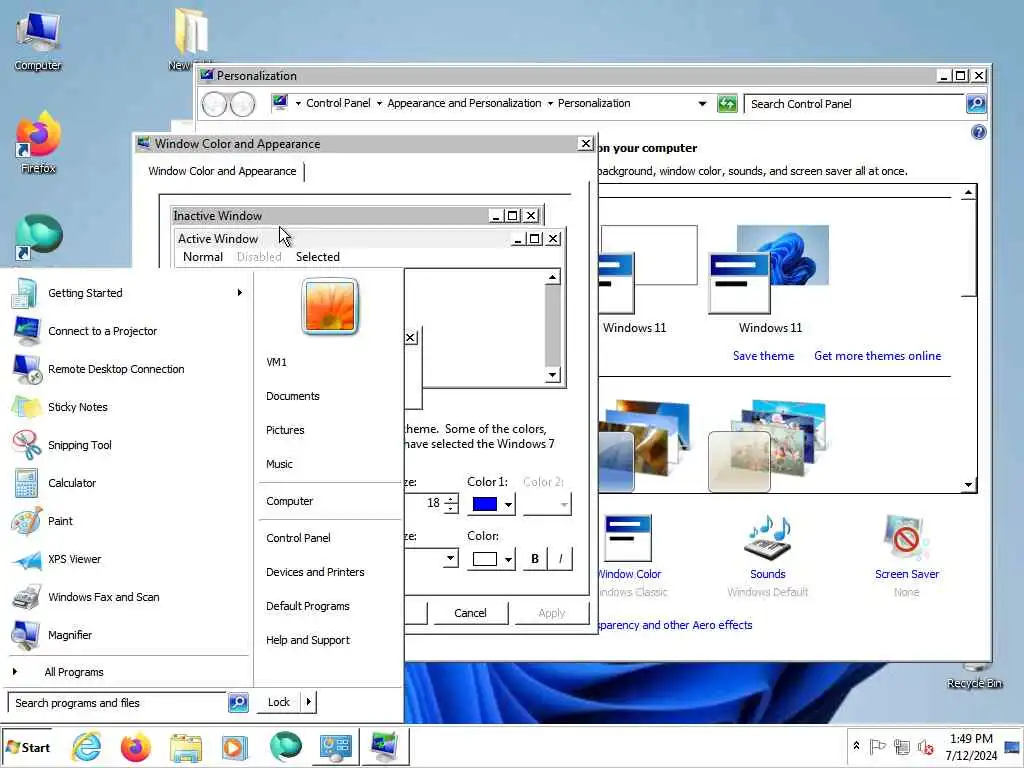The height and width of the screenshot is (768, 1024).
Task: Open Devices and Printers
Action: coord(315,572)
